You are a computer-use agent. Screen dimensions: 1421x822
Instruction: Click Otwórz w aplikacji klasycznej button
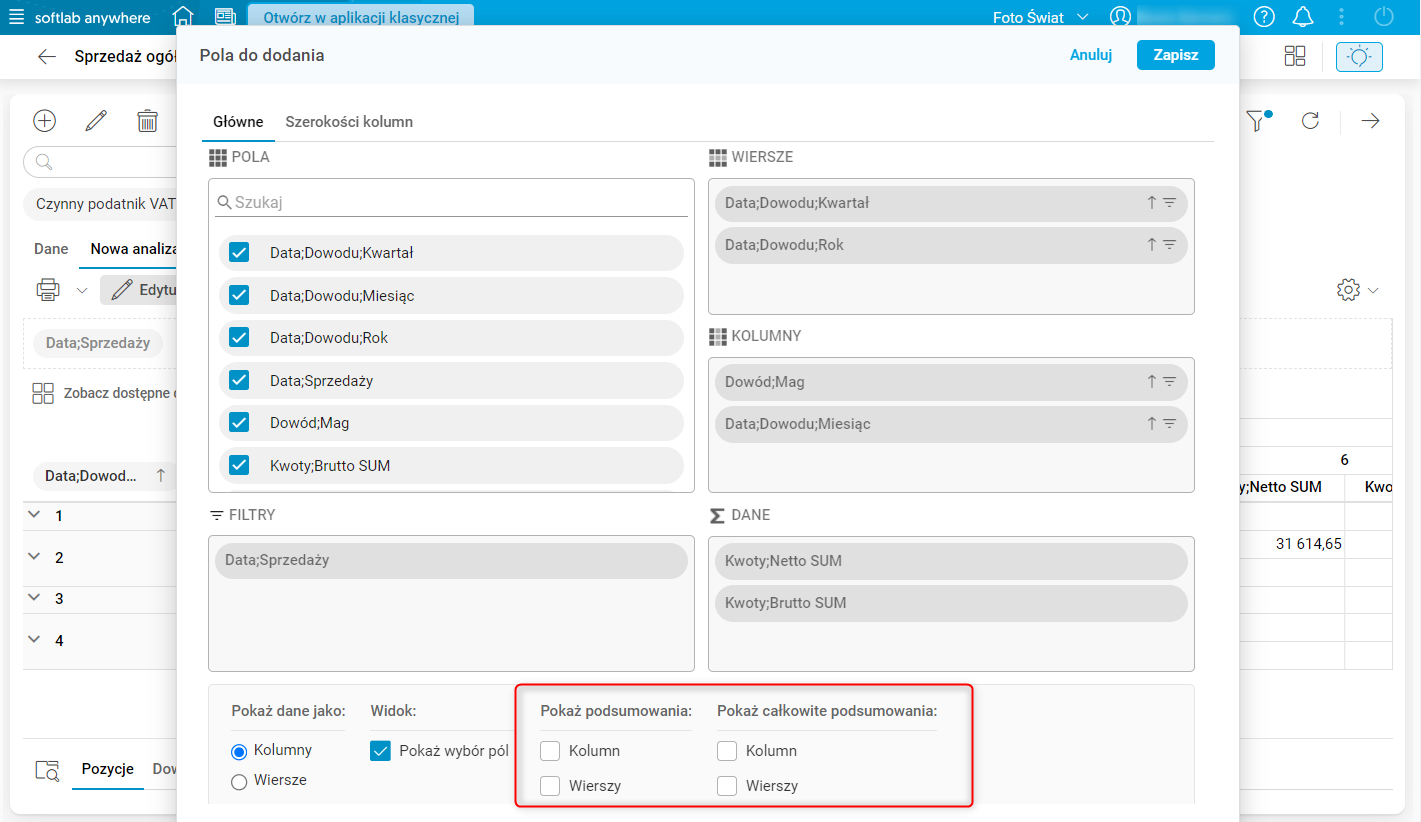pyautogui.click(x=361, y=17)
